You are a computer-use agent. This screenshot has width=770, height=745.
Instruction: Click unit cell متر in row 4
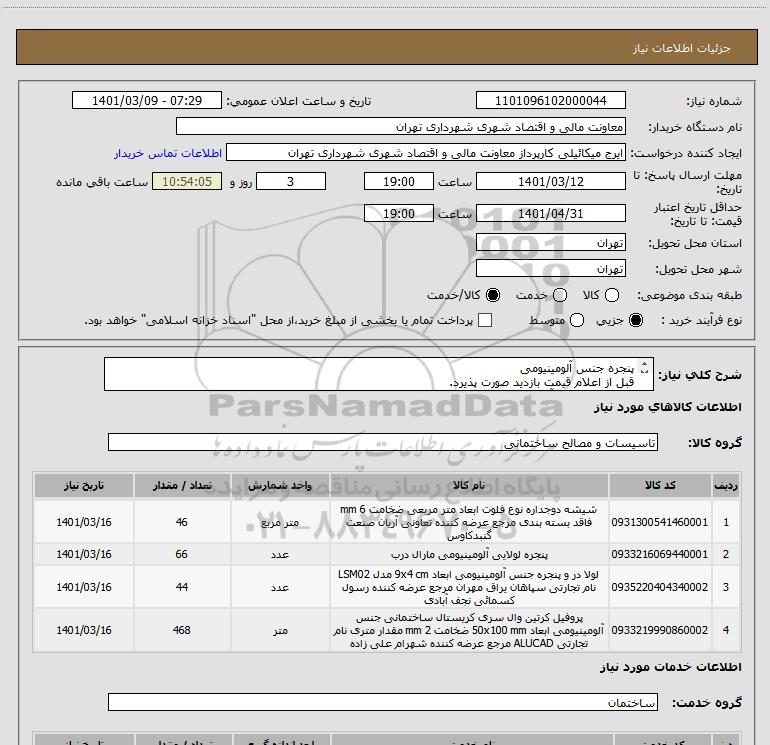point(280,630)
